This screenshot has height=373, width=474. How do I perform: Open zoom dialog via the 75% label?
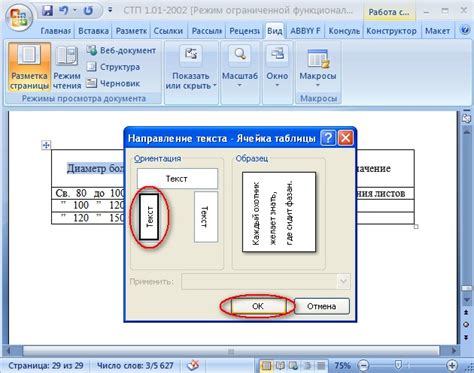point(342,366)
